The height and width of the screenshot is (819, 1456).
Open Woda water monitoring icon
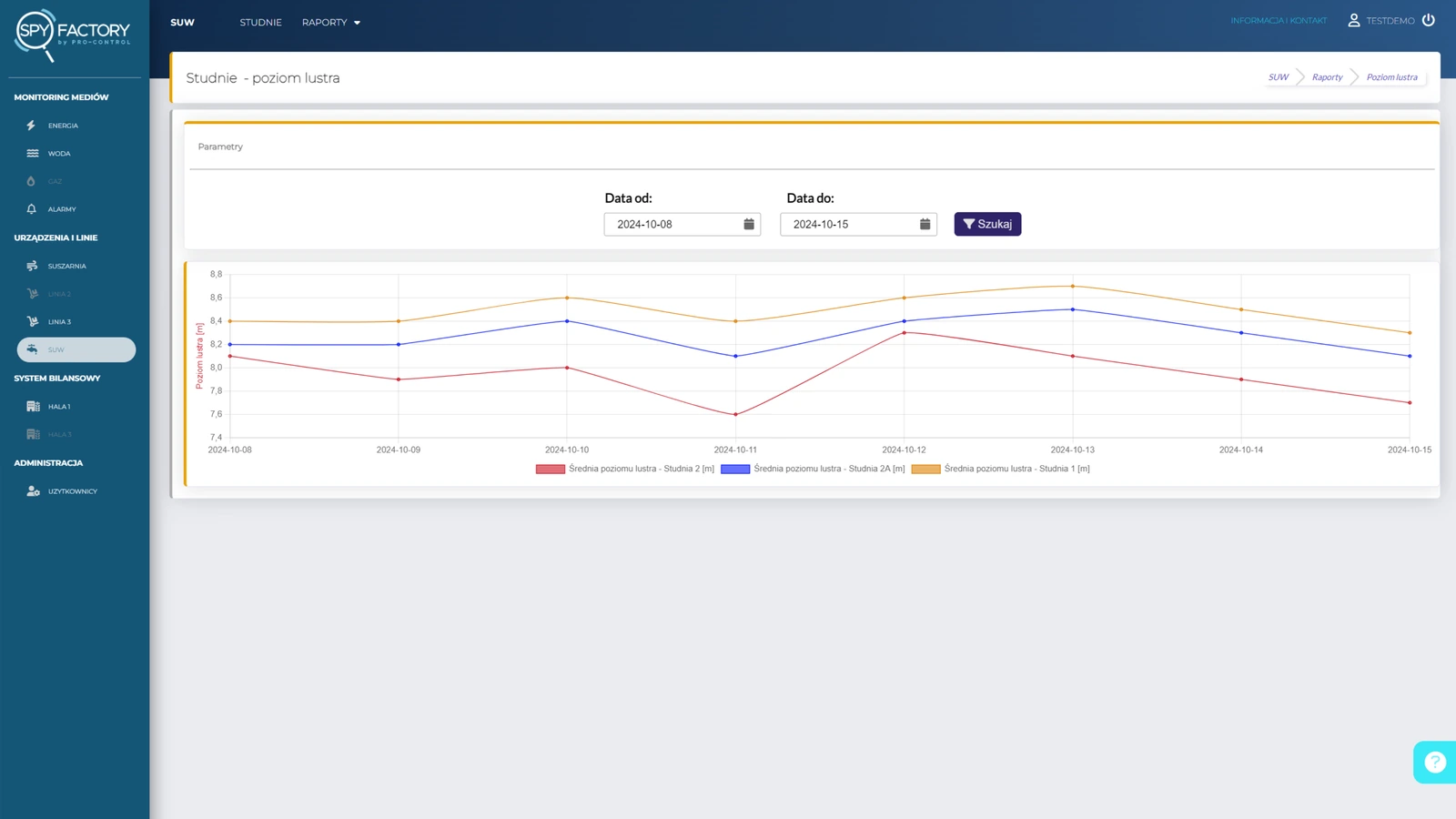pyautogui.click(x=33, y=154)
